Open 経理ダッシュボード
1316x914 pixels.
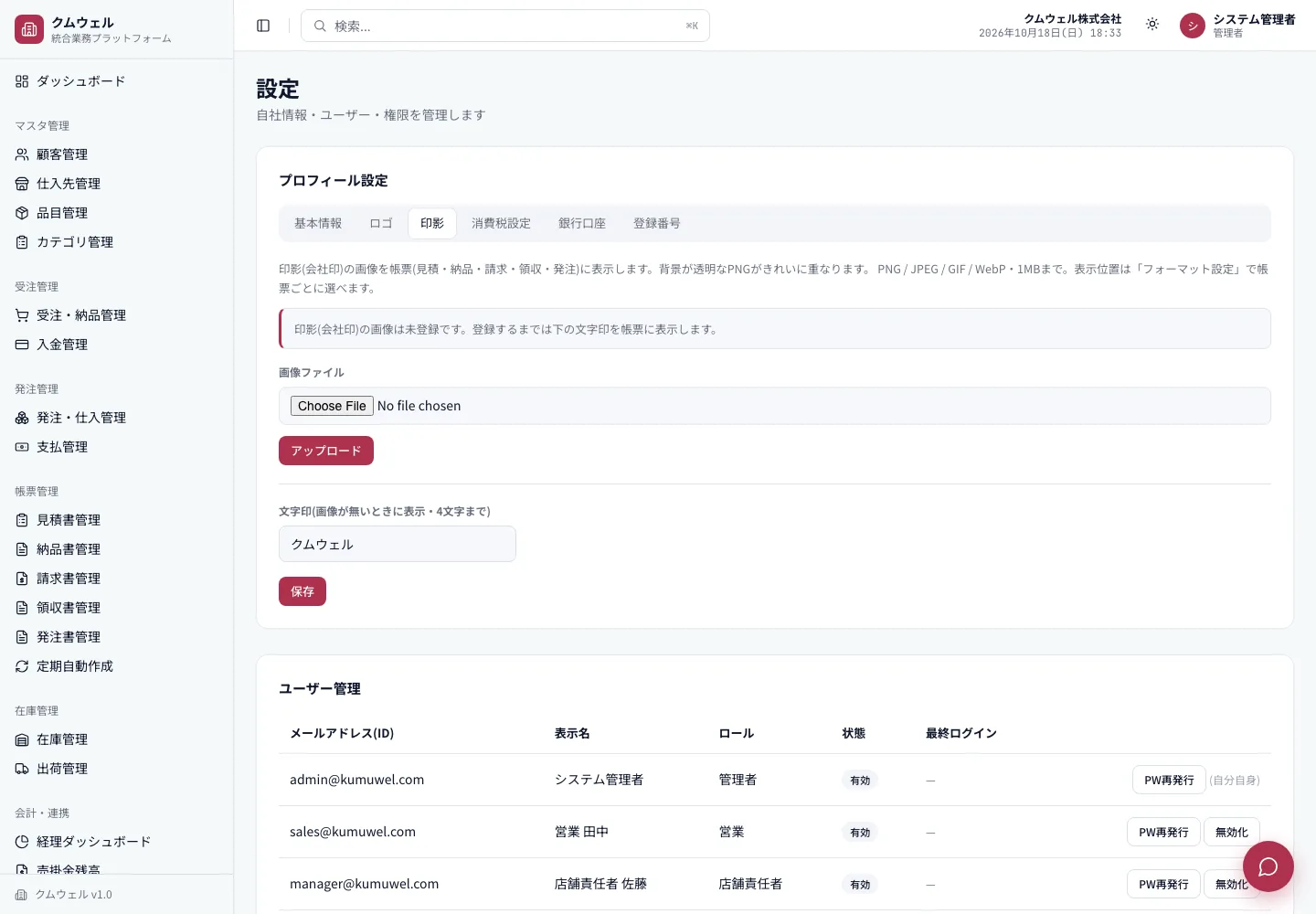tap(116, 842)
